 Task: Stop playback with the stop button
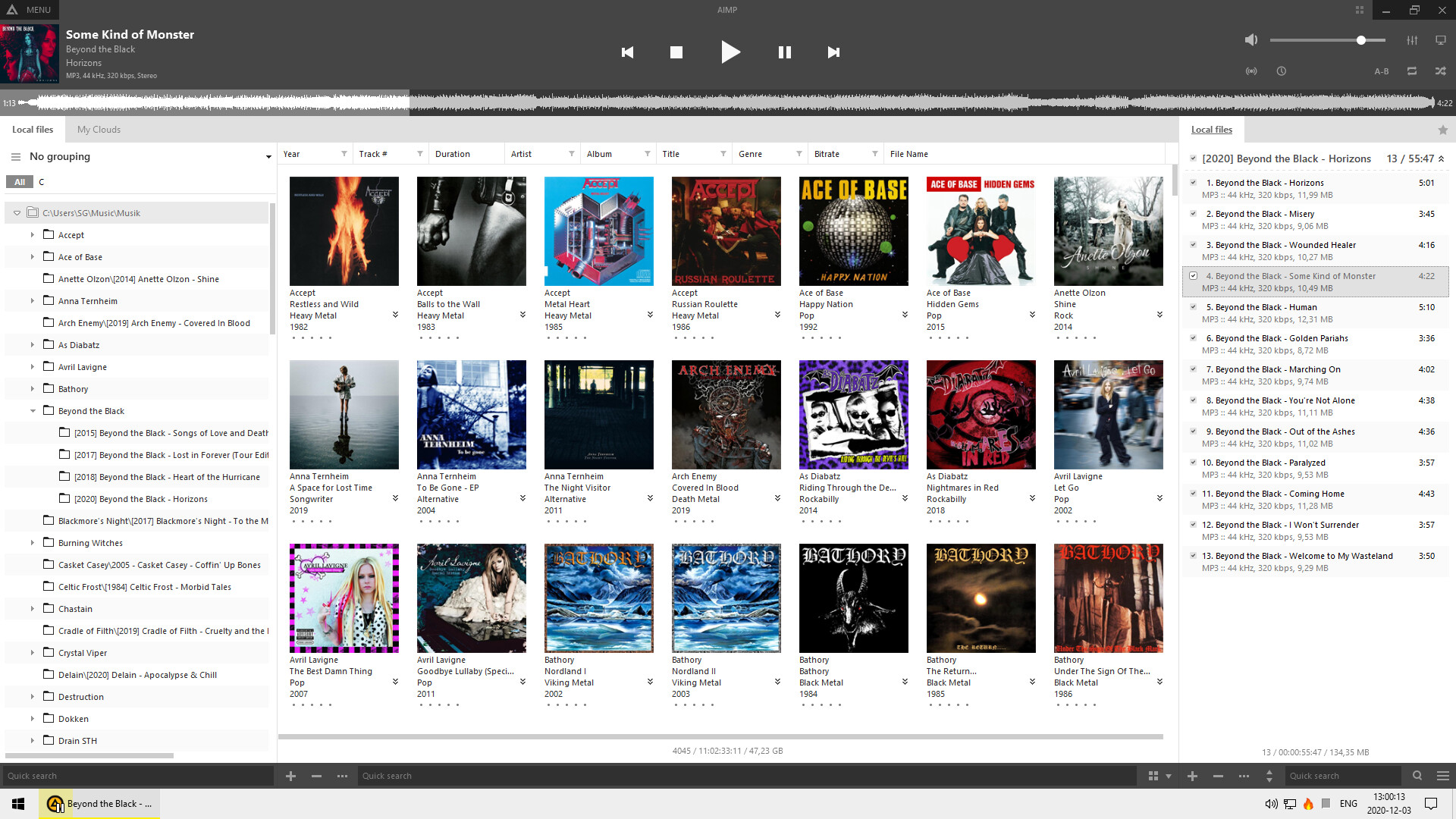pyautogui.click(x=676, y=52)
